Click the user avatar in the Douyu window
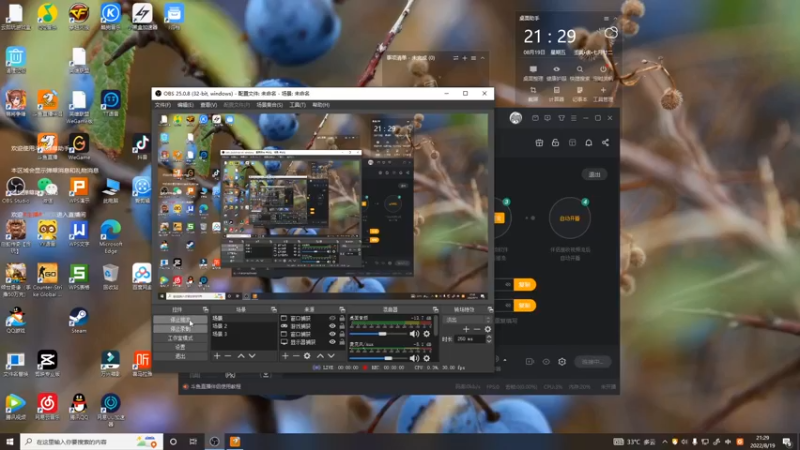This screenshot has height=450, width=800. point(516,118)
